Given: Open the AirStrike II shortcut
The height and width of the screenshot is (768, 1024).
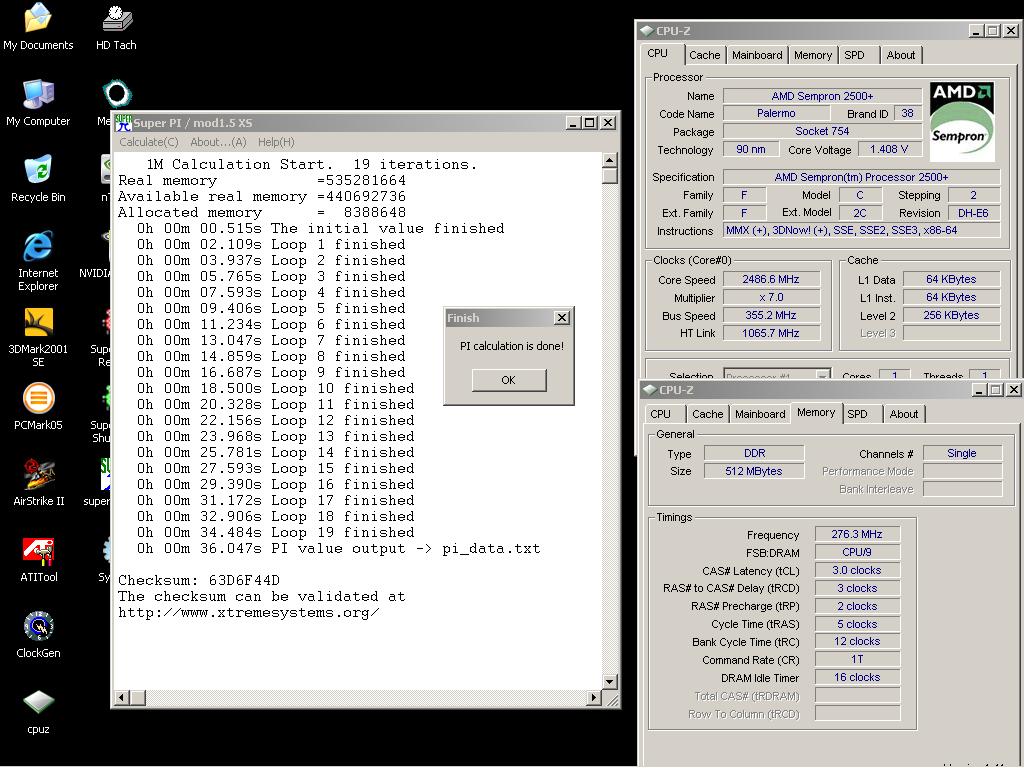Looking at the screenshot, I should [38, 482].
